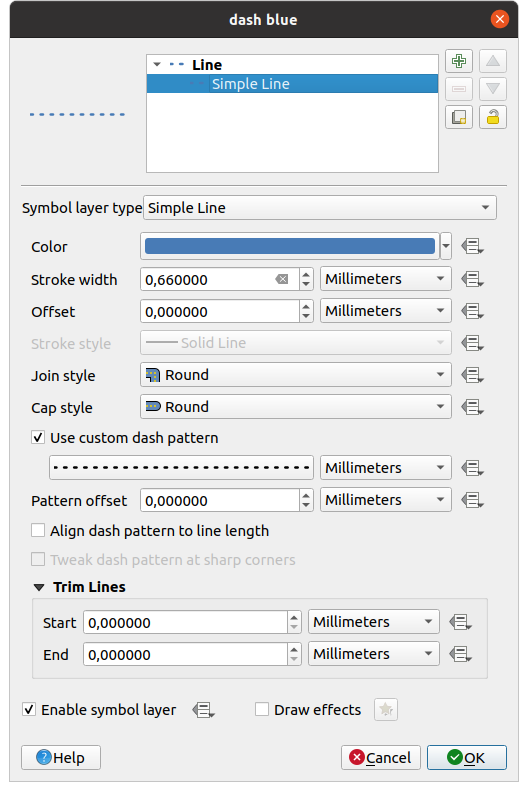Screen dimensions: 528x791
Task: Duplicate the current symbol layer icon
Action: (458, 118)
